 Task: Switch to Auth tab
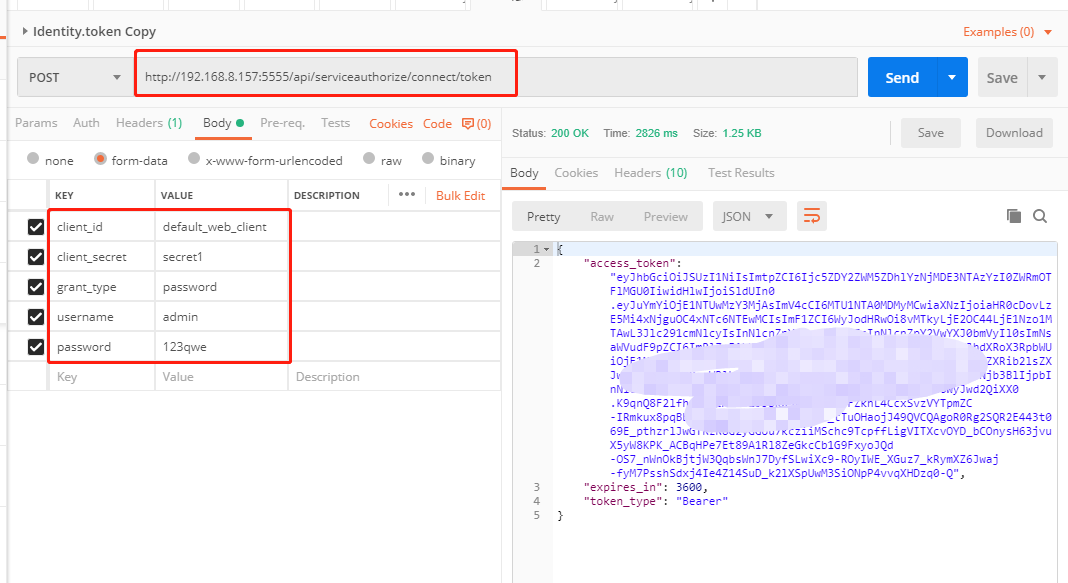tap(87, 123)
